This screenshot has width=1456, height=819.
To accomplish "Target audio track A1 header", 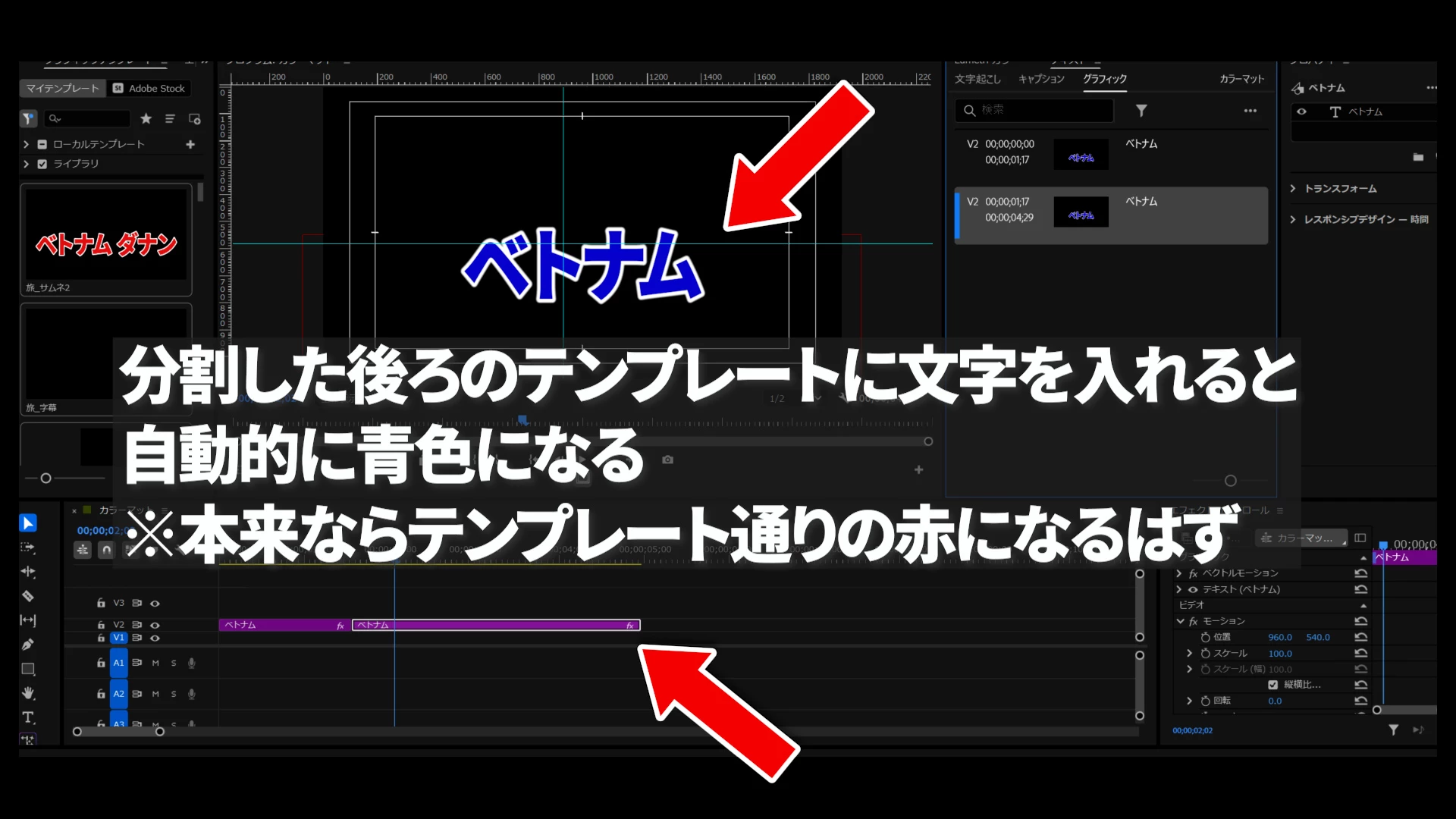I will [x=119, y=663].
